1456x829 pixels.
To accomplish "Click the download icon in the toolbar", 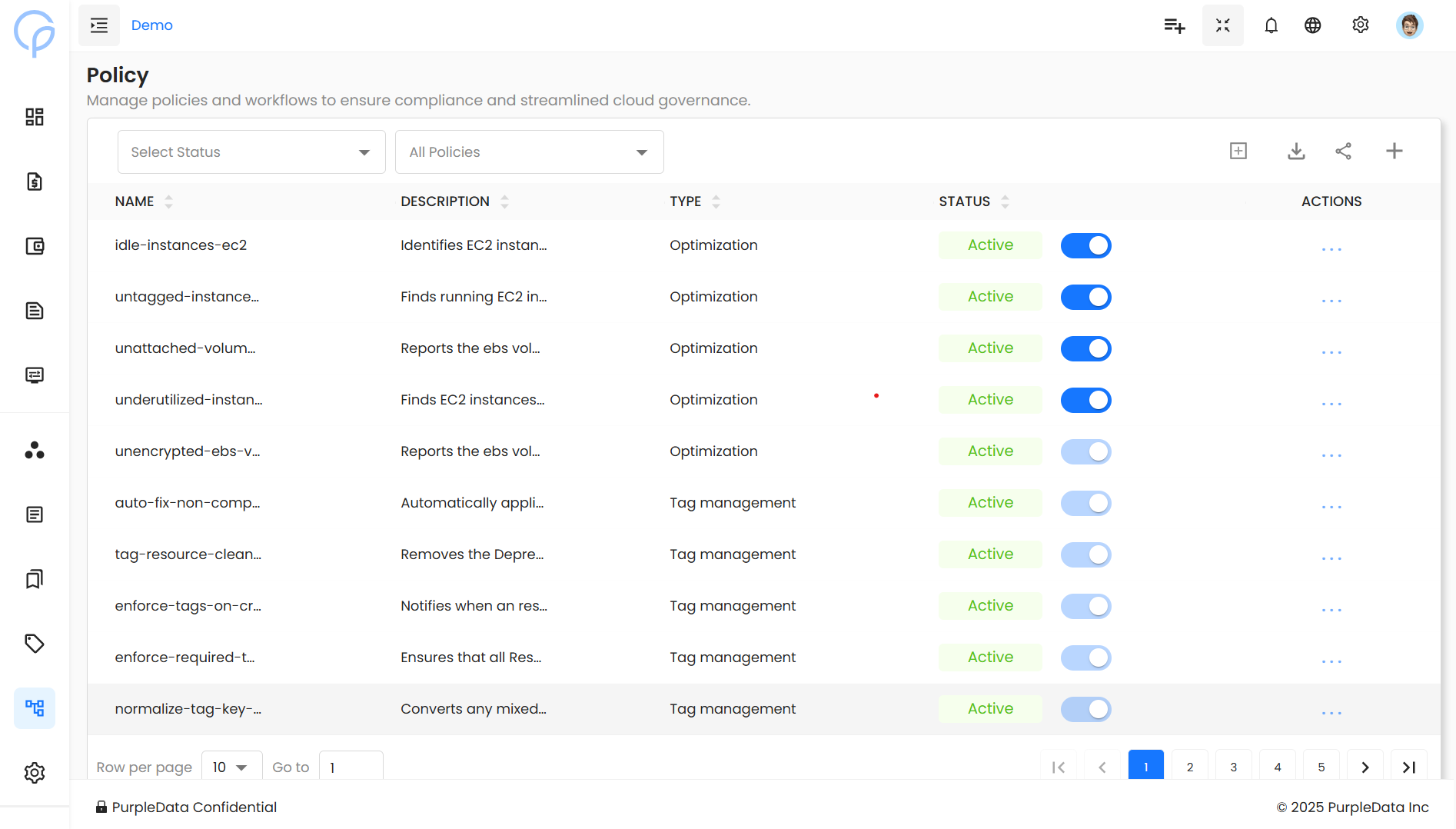I will click(1296, 151).
